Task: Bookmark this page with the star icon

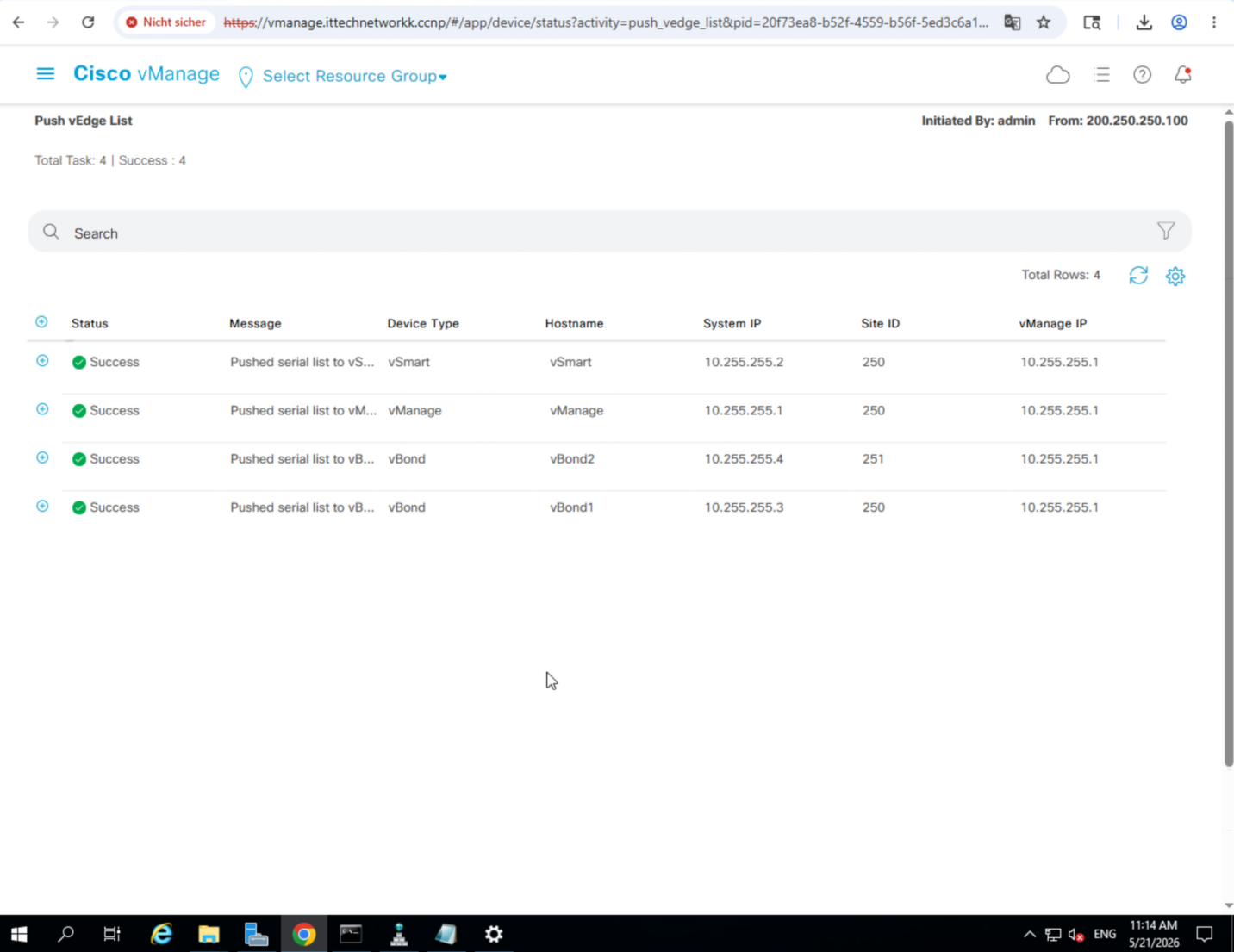Action: tap(1044, 22)
